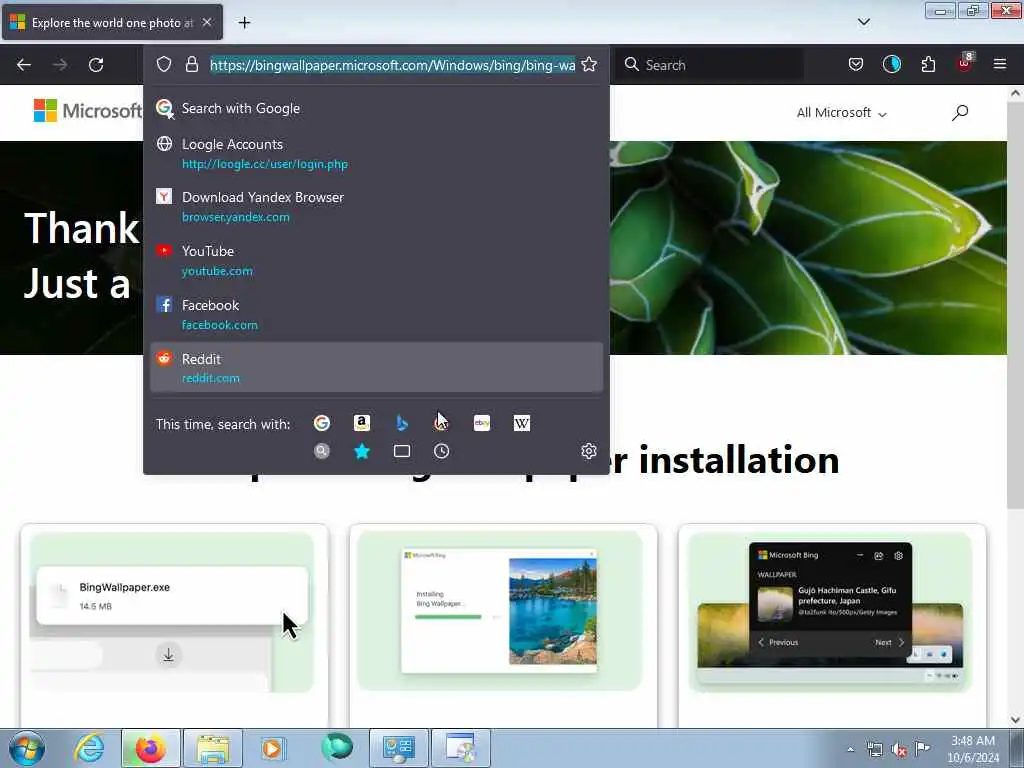Viewport: 1024px width, 768px height.
Task: Bookmark this page with the star
Action: click(589, 64)
